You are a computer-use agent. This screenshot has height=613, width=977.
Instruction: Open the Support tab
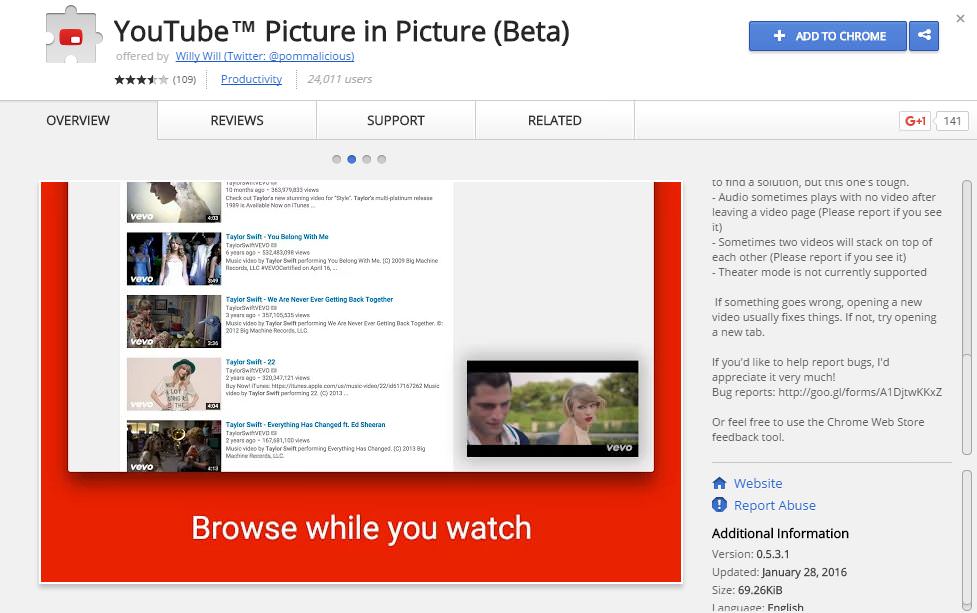[x=396, y=120]
